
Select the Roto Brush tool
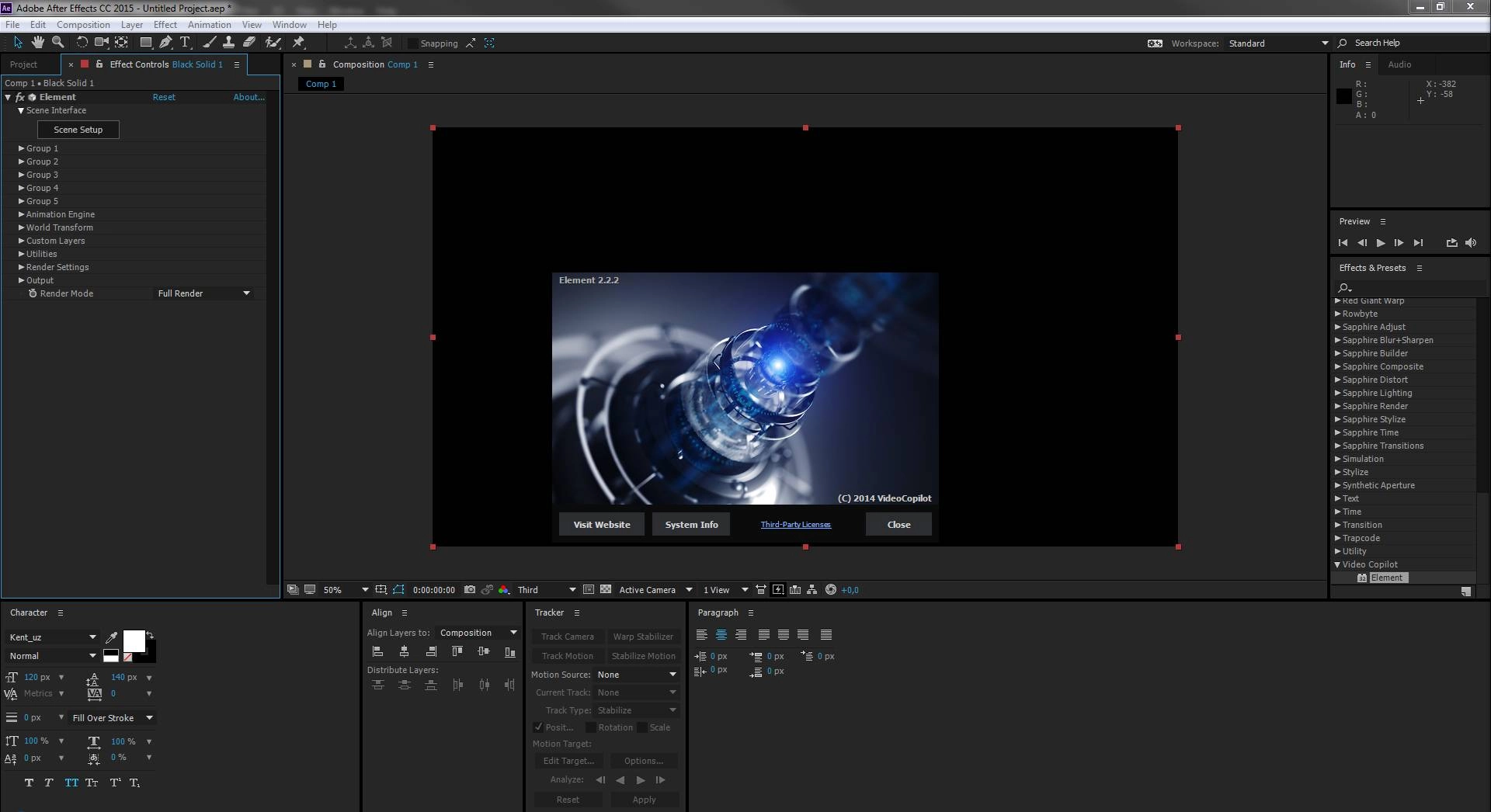click(273, 43)
